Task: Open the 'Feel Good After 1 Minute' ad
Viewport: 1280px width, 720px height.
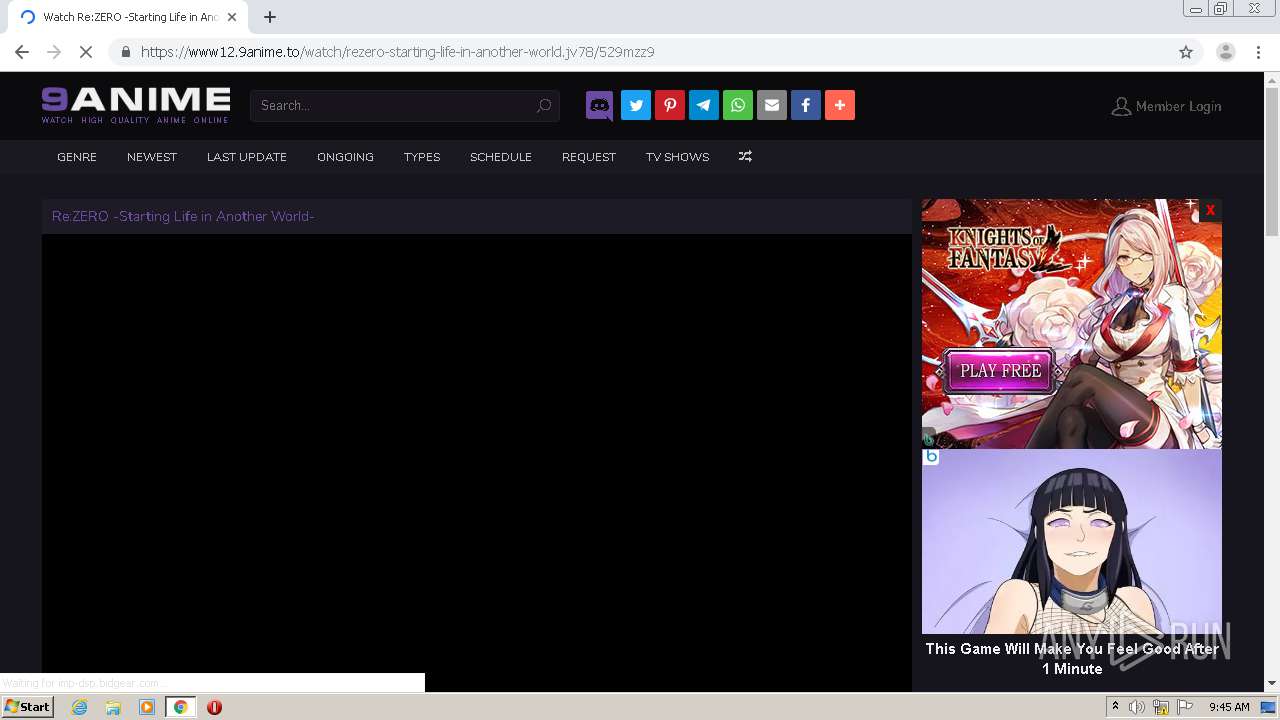Action: [x=1072, y=565]
